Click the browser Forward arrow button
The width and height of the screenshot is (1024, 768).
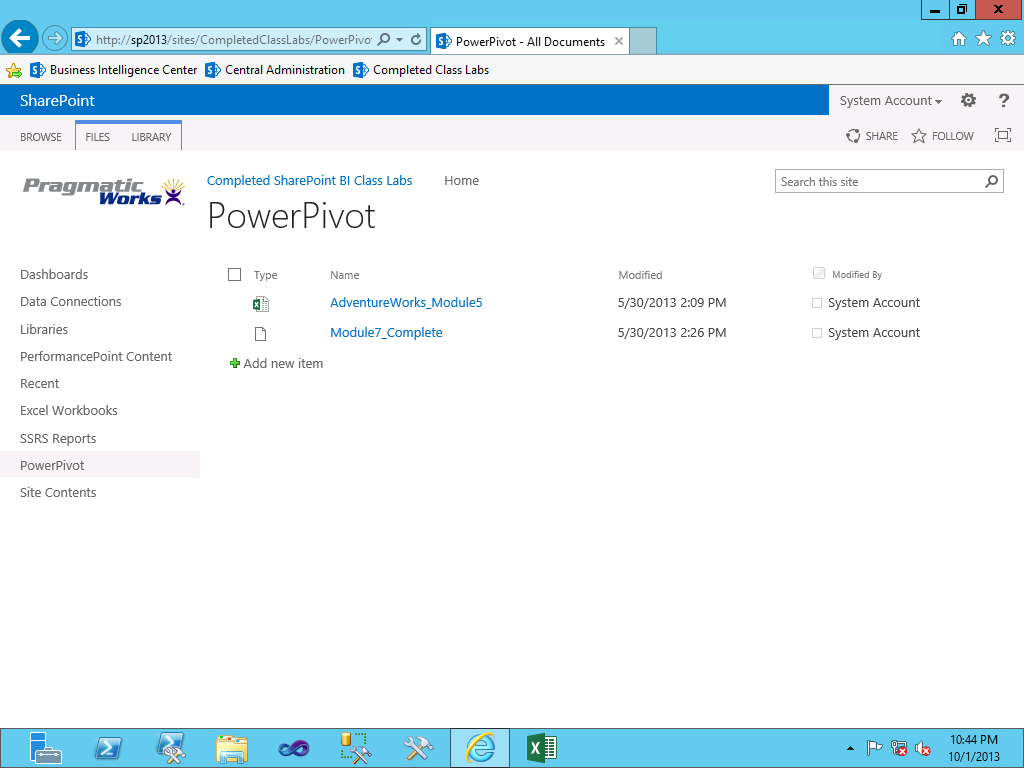pyautogui.click(x=55, y=39)
